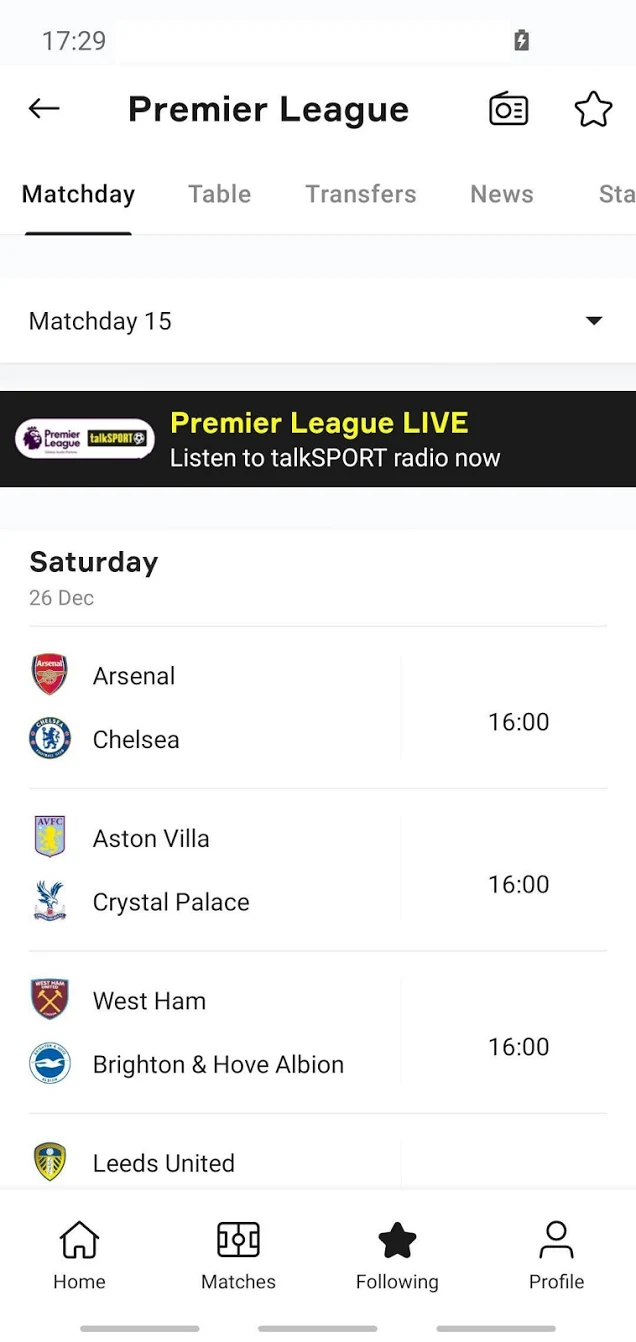This screenshot has height=1342, width=636.
Task: Go back using the arrow icon
Action: click(44, 109)
